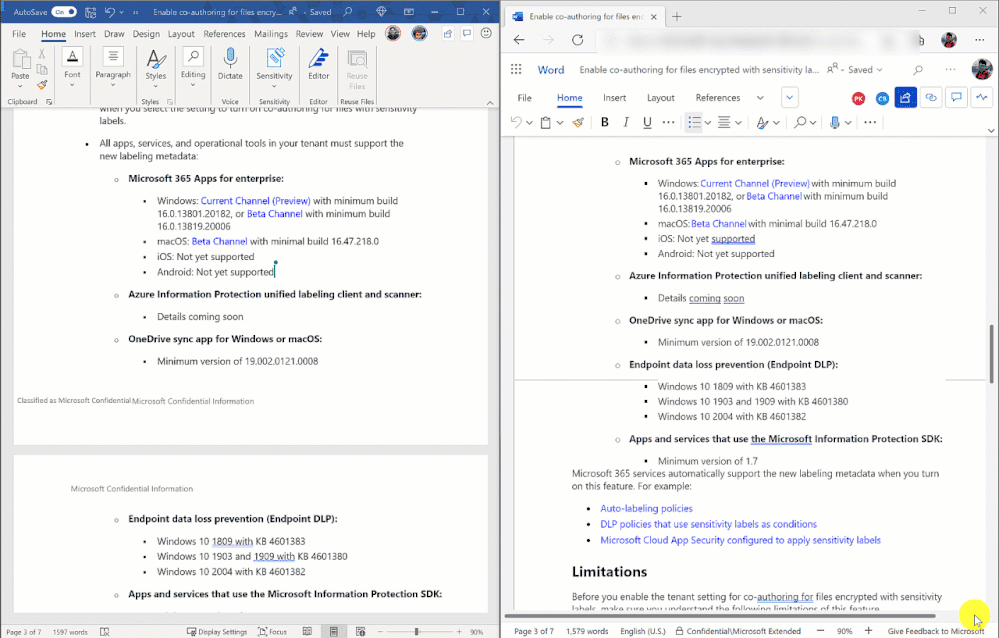The height and width of the screenshot is (638, 999).
Task: Switch to the Draw tab in desktop Word
Action: pyautogui.click(x=114, y=34)
